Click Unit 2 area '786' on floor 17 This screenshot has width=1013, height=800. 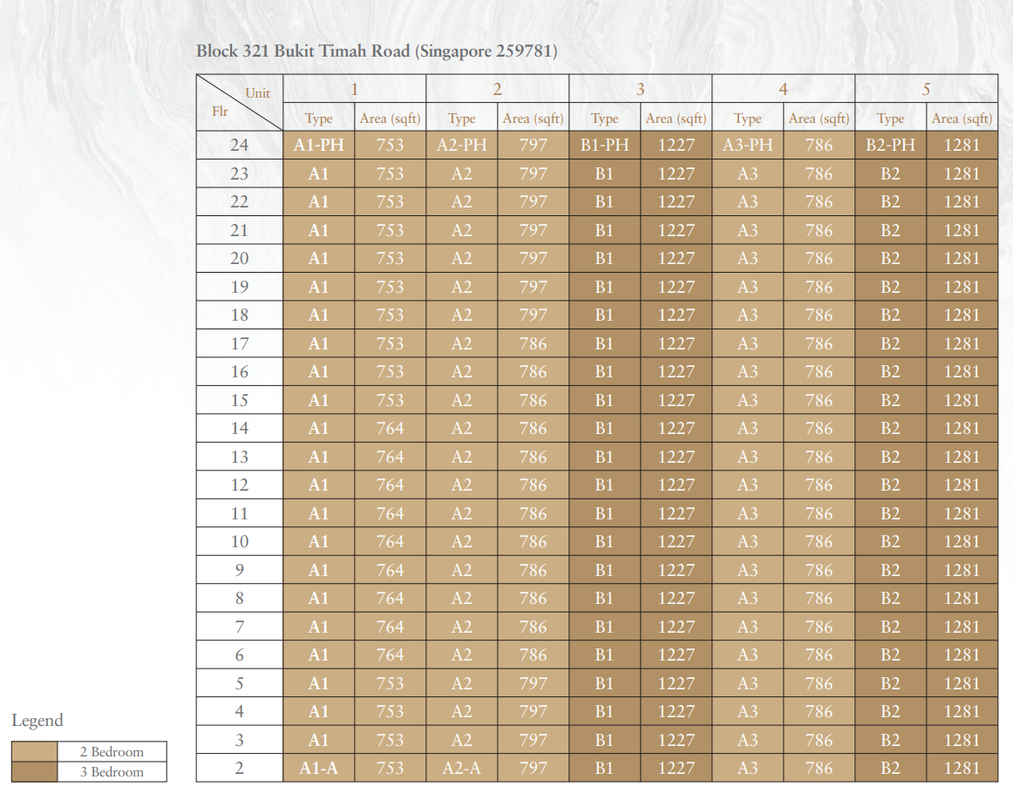pyautogui.click(x=533, y=343)
